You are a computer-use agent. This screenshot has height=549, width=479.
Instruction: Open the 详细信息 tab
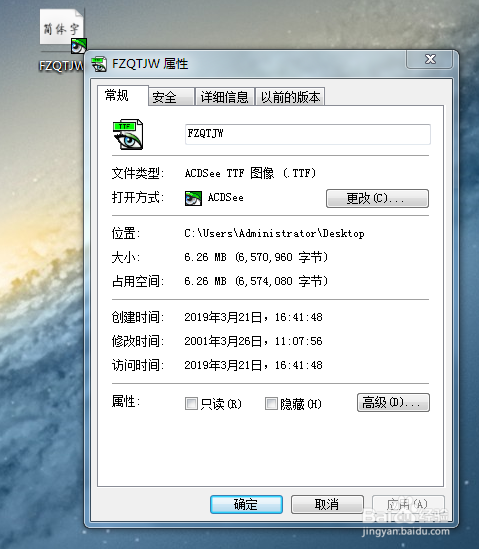click(224, 97)
